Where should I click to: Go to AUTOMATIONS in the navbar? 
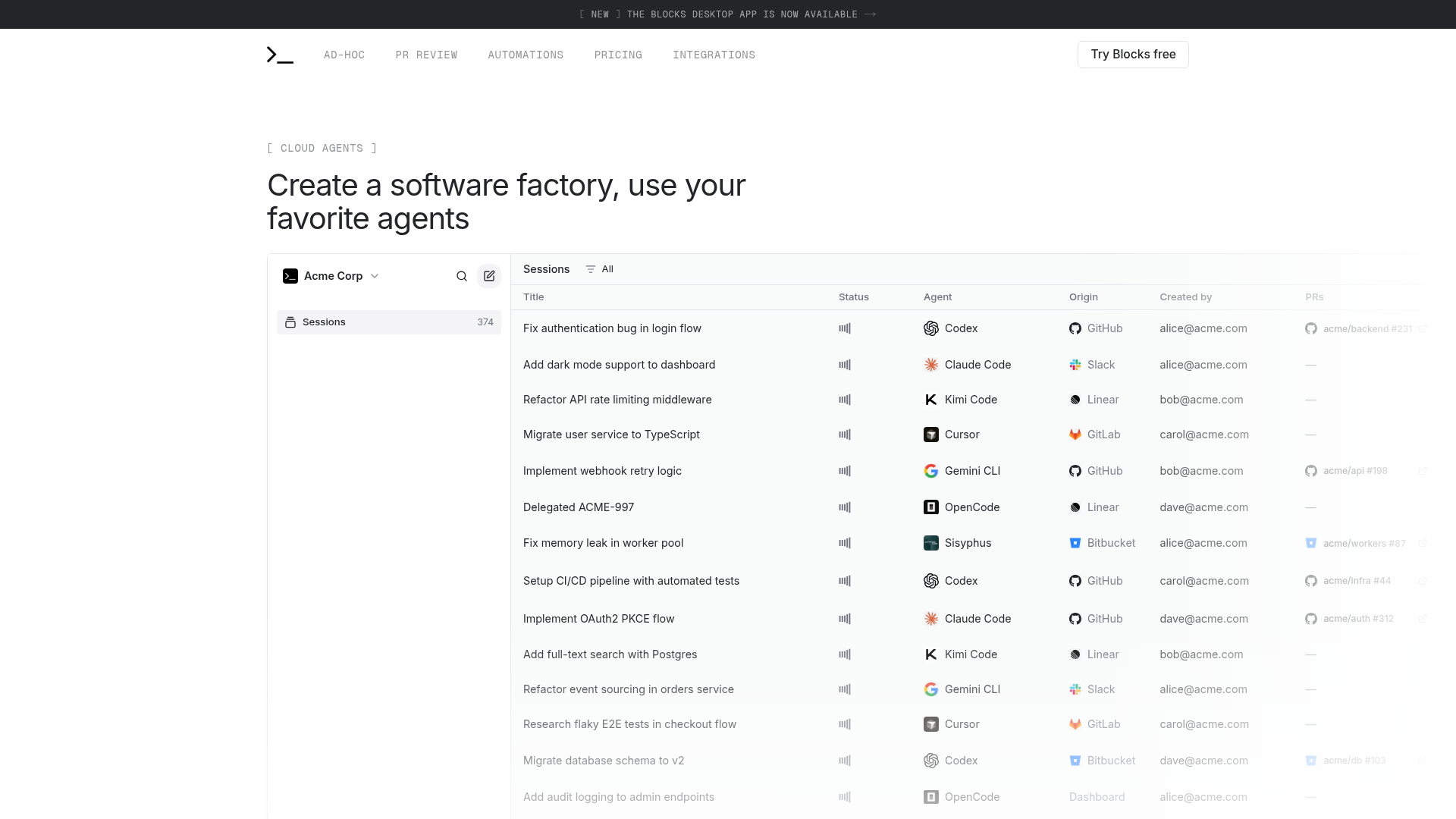coord(526,55)
